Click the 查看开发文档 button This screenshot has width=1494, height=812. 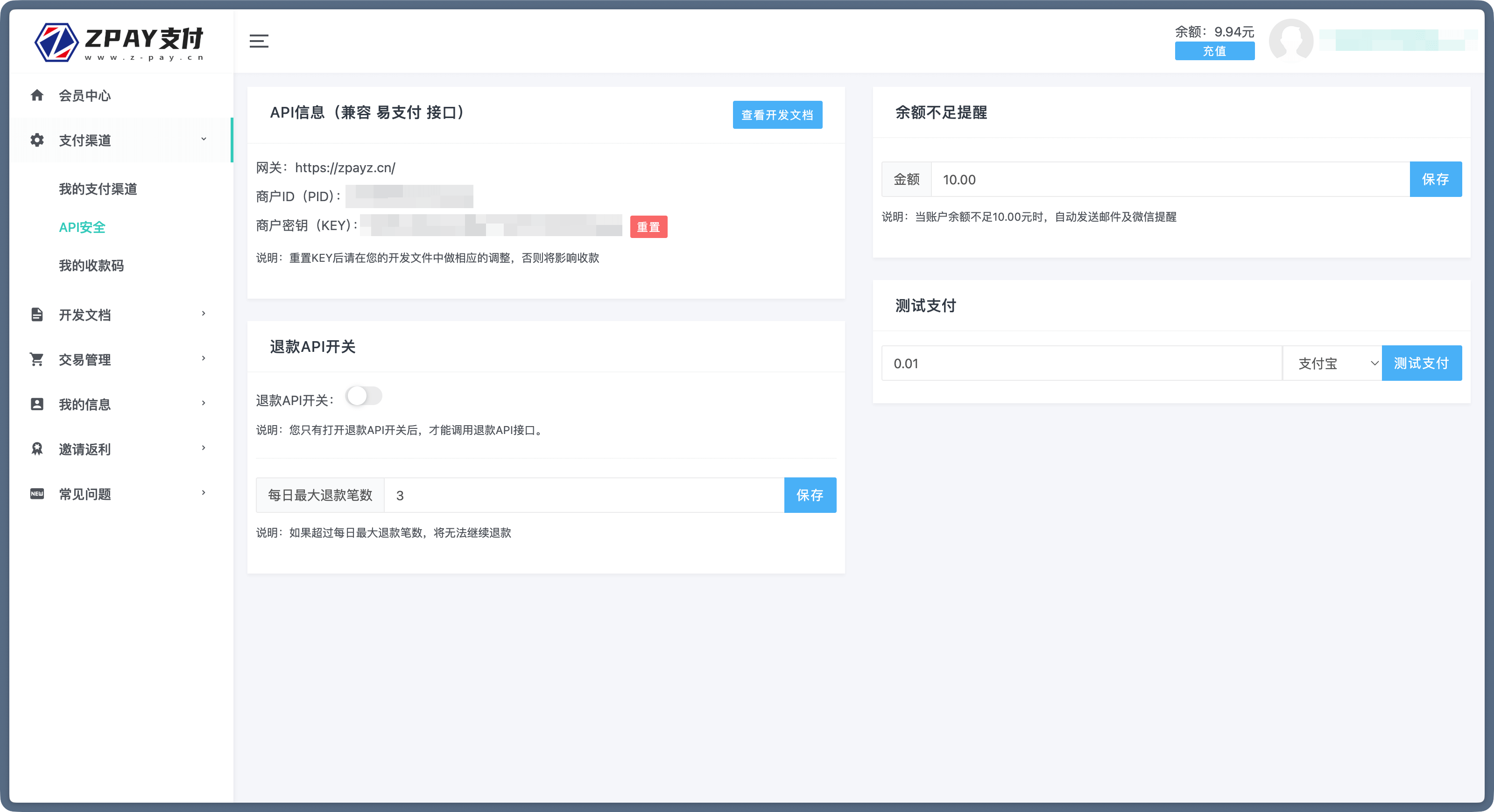click(777, 115)
